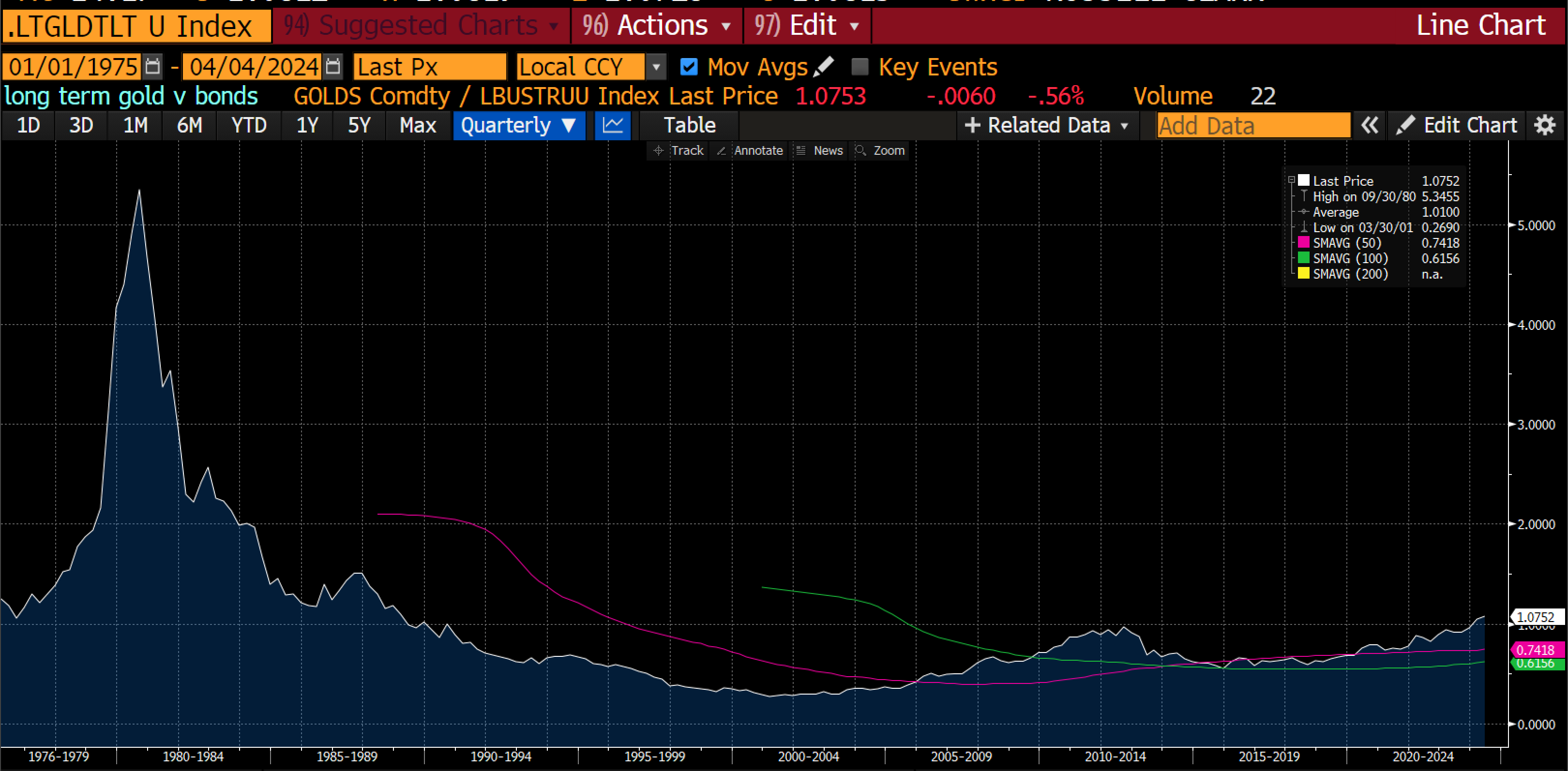This screenshot has height=771, width=1568.
Task: Click the Edit Chart button
Action: coord(1456,125)
